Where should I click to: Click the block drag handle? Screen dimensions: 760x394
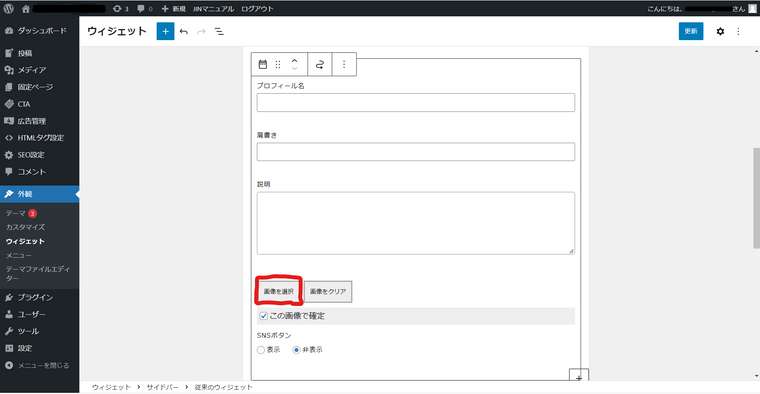pos(278,64)
